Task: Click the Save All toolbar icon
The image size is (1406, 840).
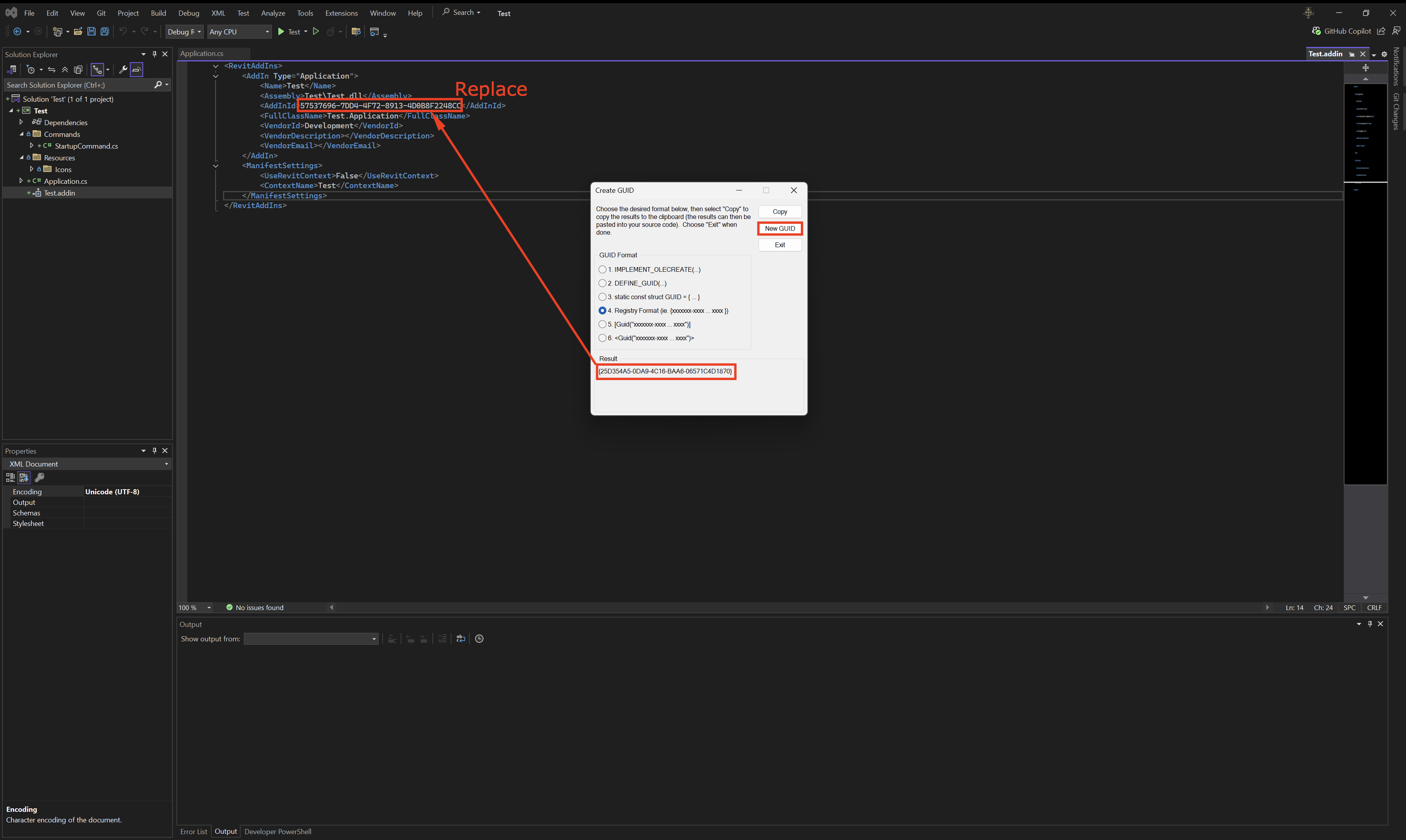Action: pyautogui.click(x=105, y=32)
